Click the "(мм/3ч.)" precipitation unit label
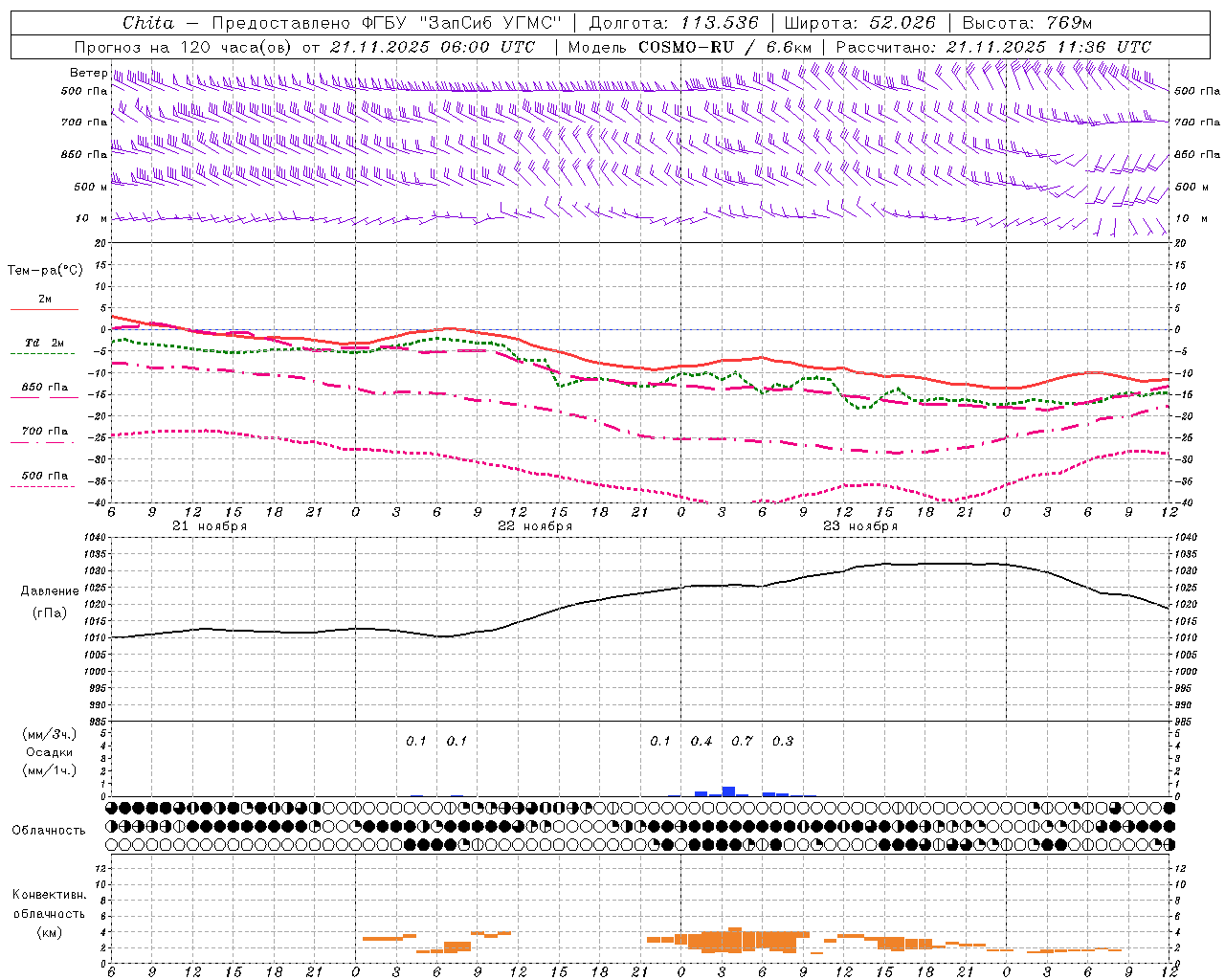The height and width of the screenshot is (980, 1225). coord(50,734)
